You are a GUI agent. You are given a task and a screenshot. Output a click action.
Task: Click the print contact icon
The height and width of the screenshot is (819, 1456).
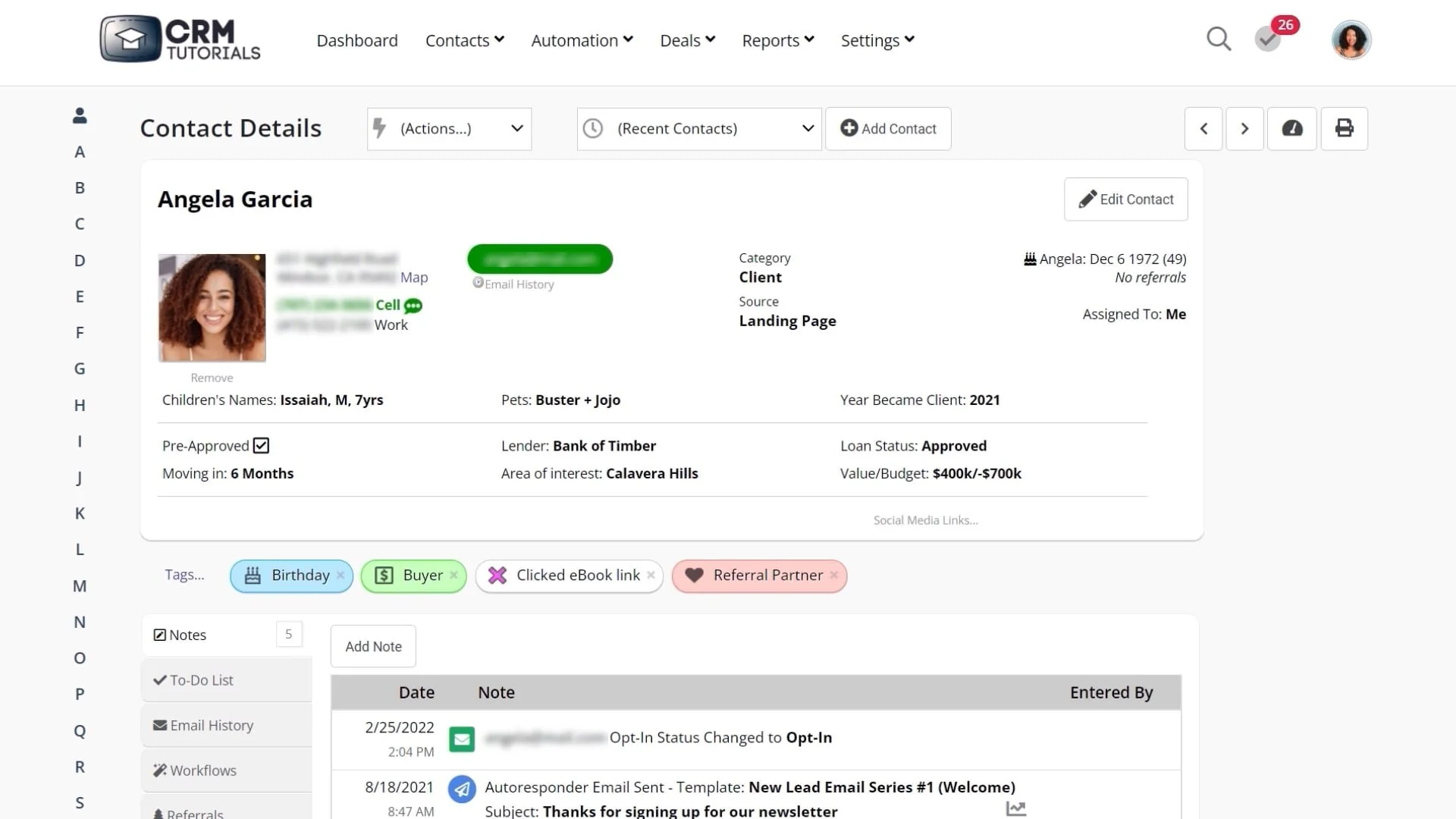coord(1344,128)
